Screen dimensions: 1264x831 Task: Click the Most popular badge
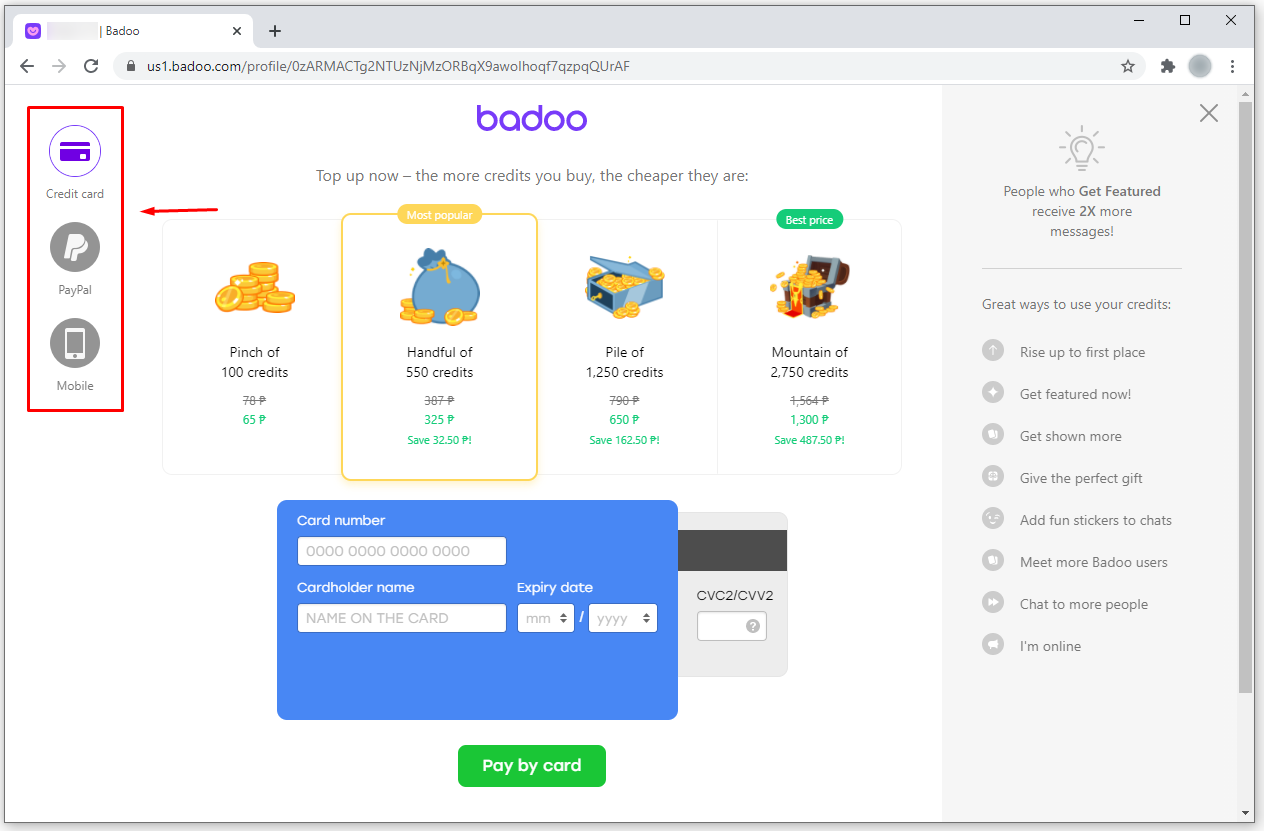[x=439, y=215]
